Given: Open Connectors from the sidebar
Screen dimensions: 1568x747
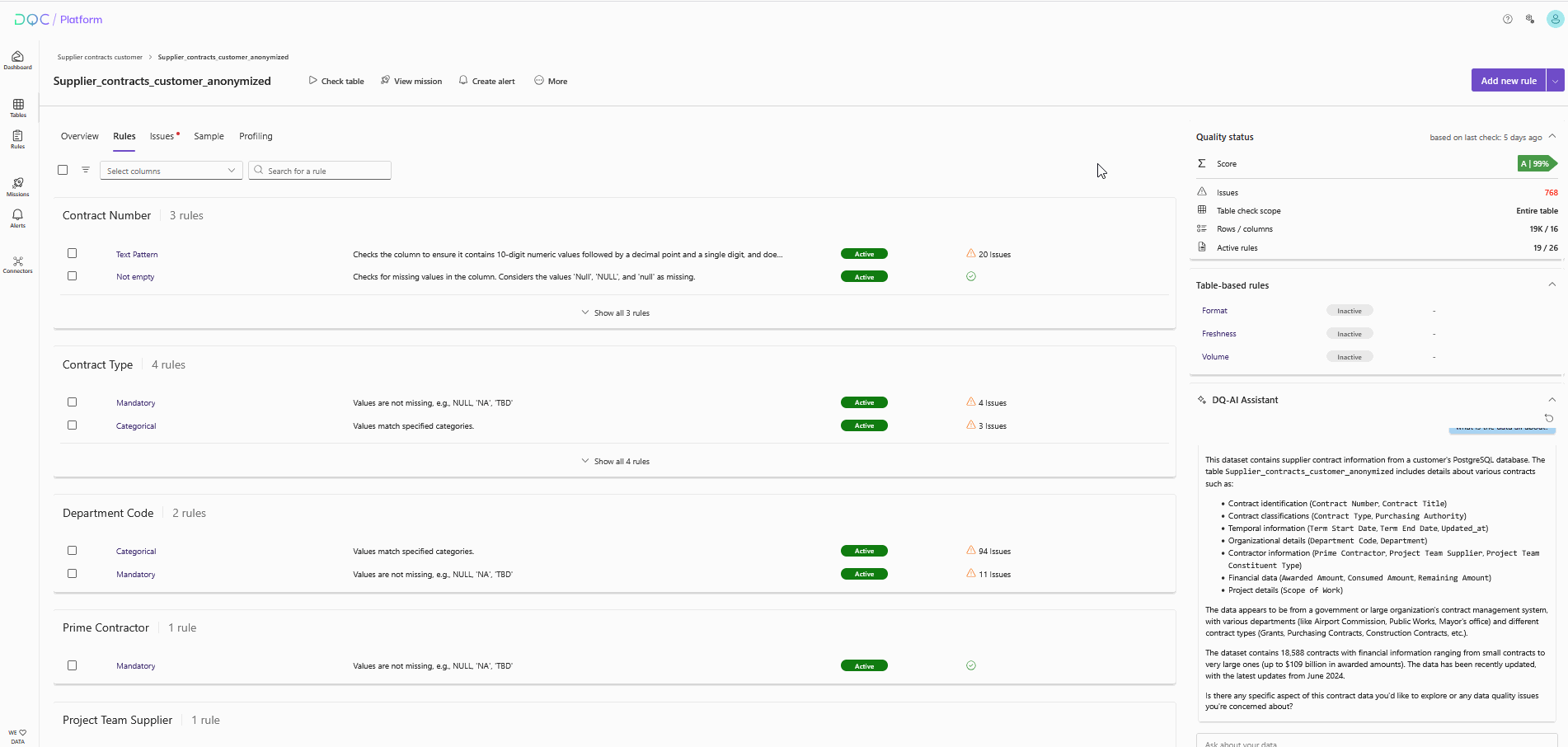Looking at the screenshot, I should pos(18,264).
